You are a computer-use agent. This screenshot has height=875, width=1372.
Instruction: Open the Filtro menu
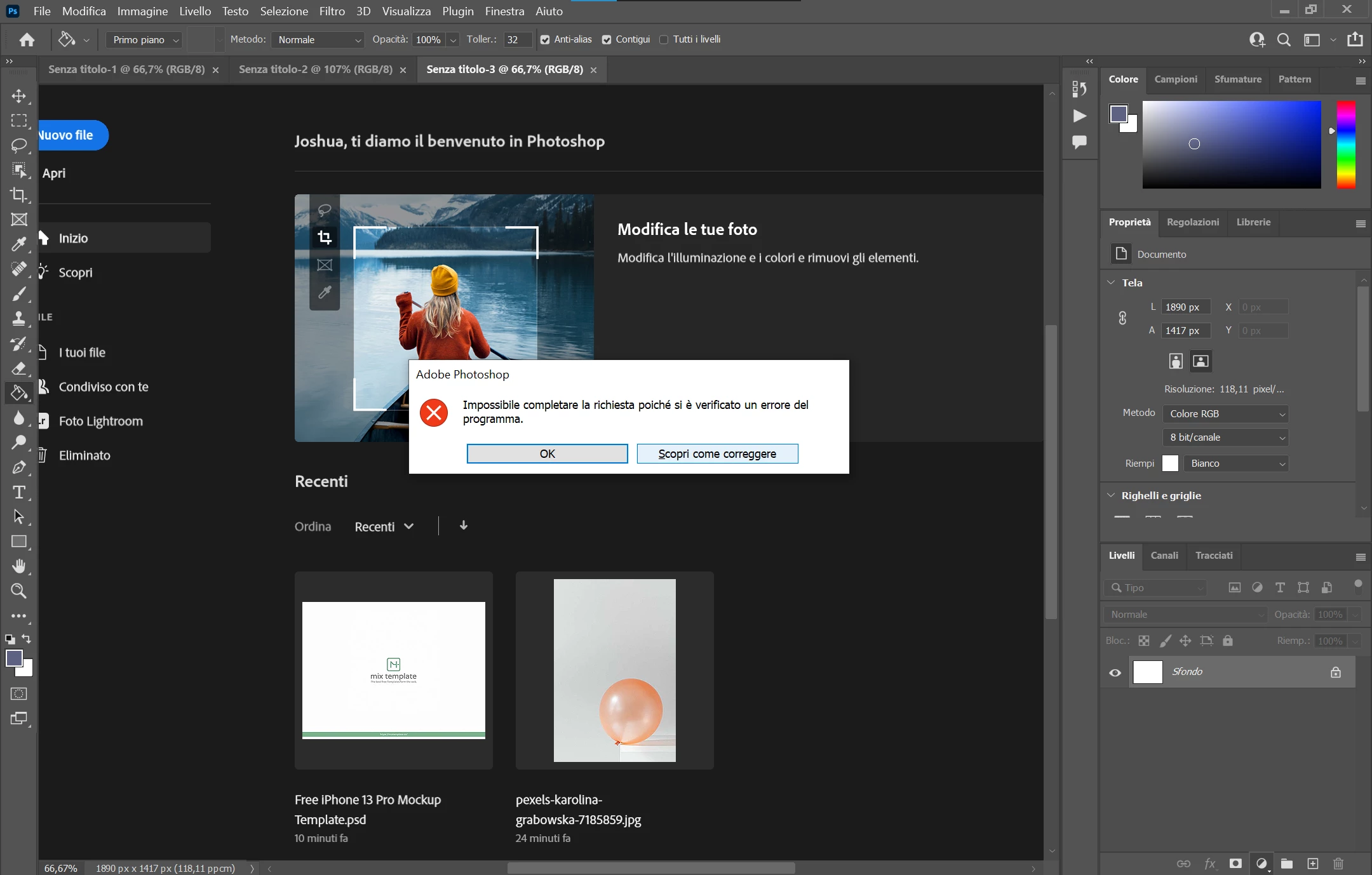[x=332, y=11]
